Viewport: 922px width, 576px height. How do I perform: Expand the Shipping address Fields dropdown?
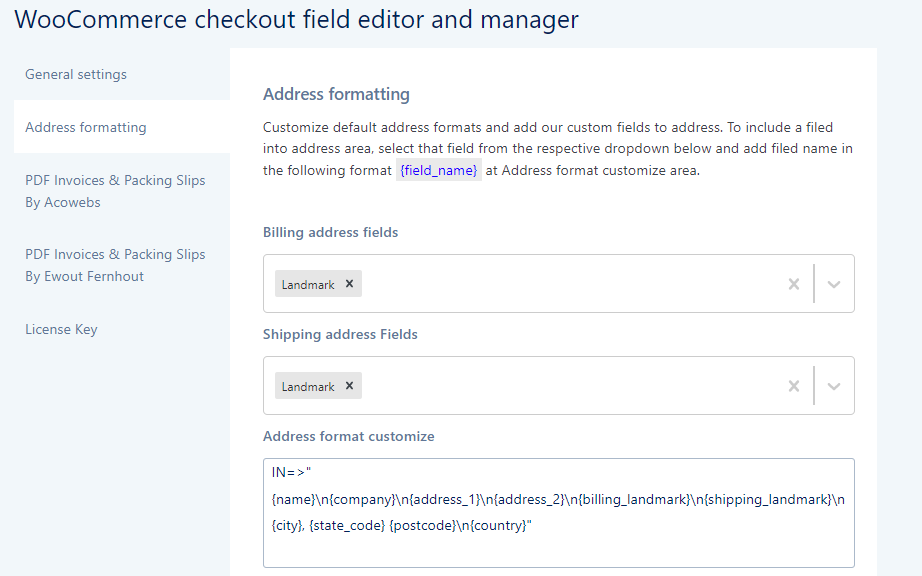[834, 386]
